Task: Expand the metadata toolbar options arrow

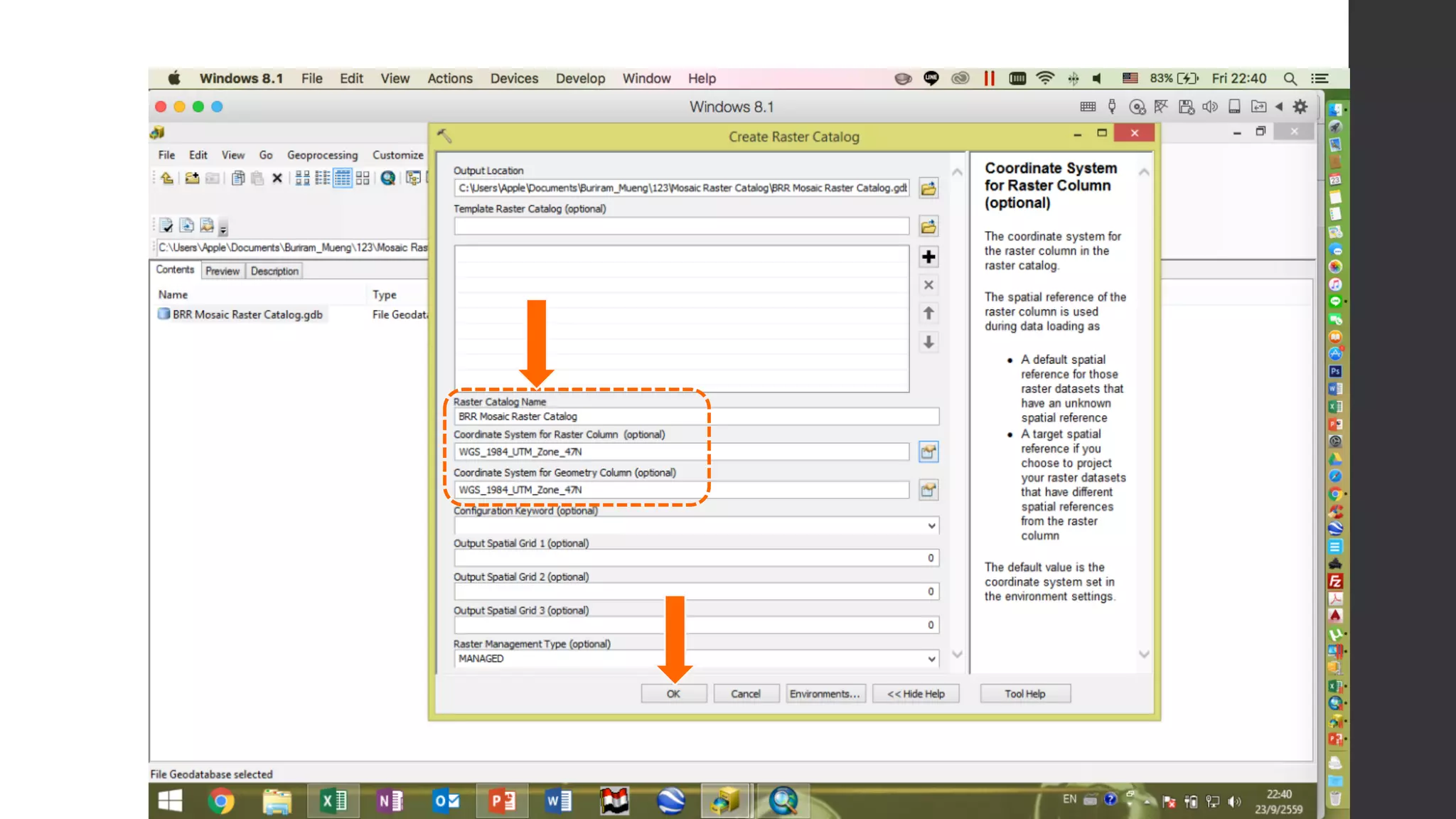Action: 223,230
